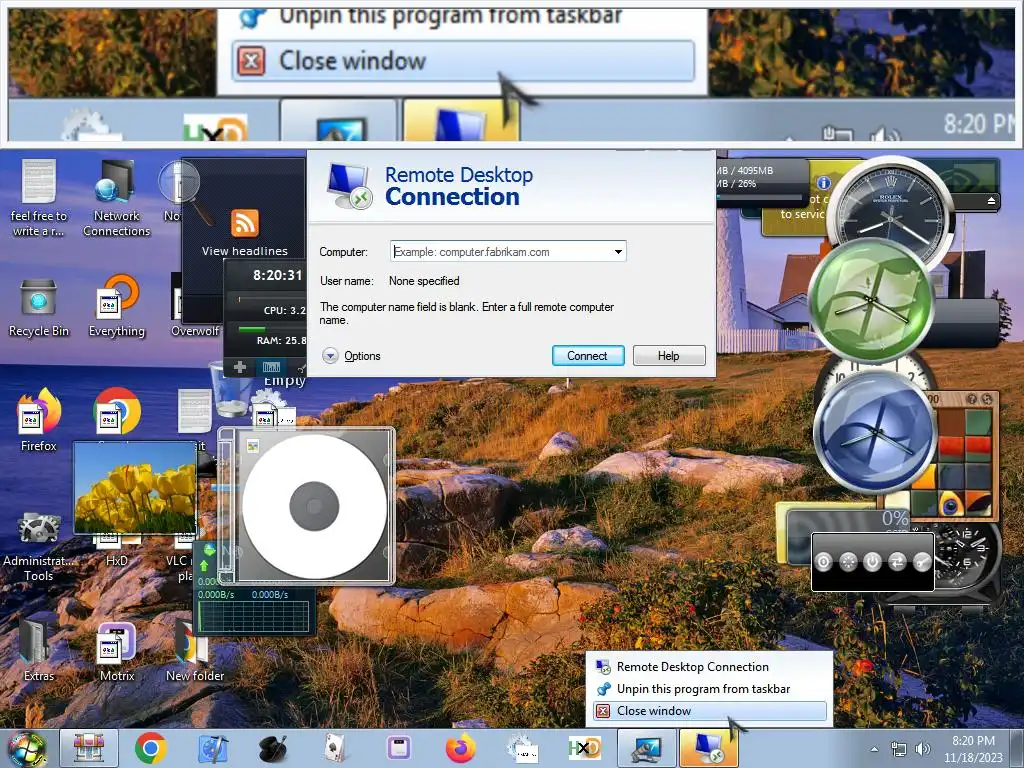
Task: Open the Everything desktop shortcut
Action: [x=116, y=306]
